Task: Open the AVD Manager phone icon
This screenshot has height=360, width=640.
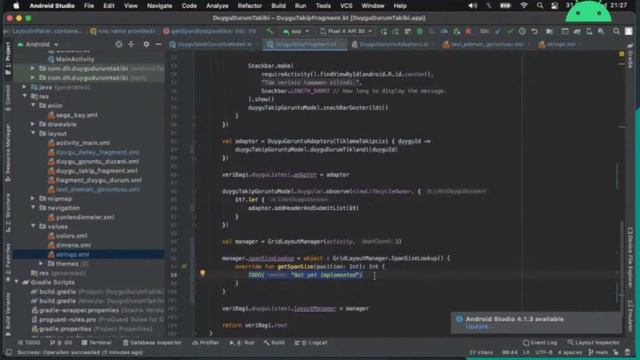Action: pyautogui.click(x=589, y=31)
